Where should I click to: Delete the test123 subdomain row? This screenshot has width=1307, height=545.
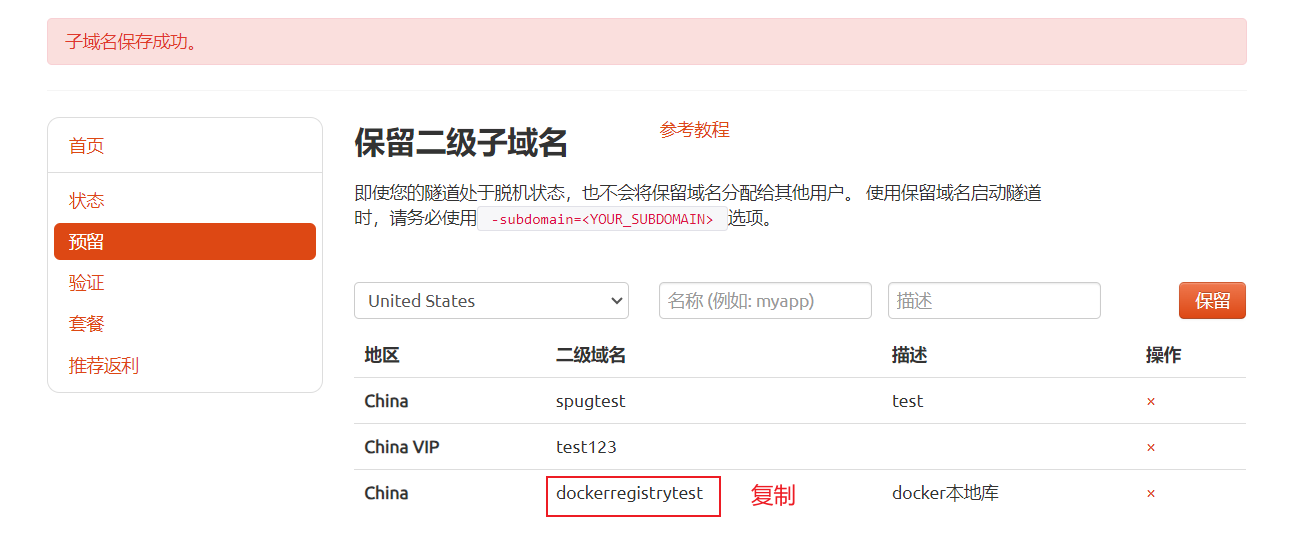pyautogui.click(x=1151, y=447)
